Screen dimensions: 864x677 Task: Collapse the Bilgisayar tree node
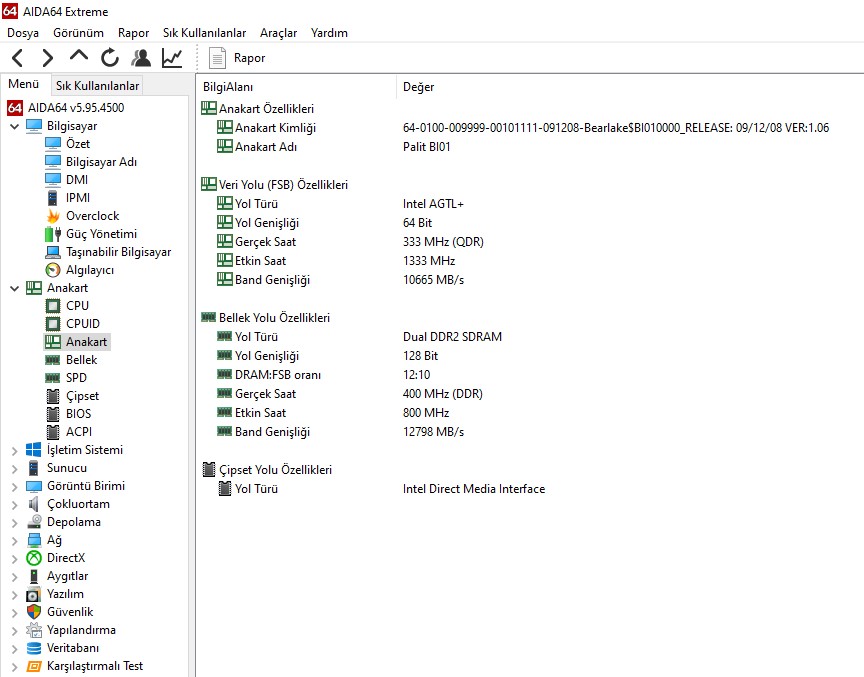[x=14, y=126]
